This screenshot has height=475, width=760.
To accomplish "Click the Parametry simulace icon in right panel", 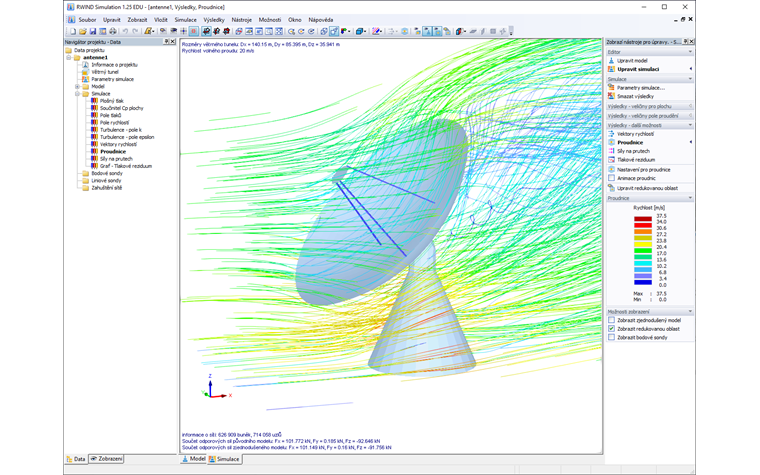I will click(x=611, y=88).
